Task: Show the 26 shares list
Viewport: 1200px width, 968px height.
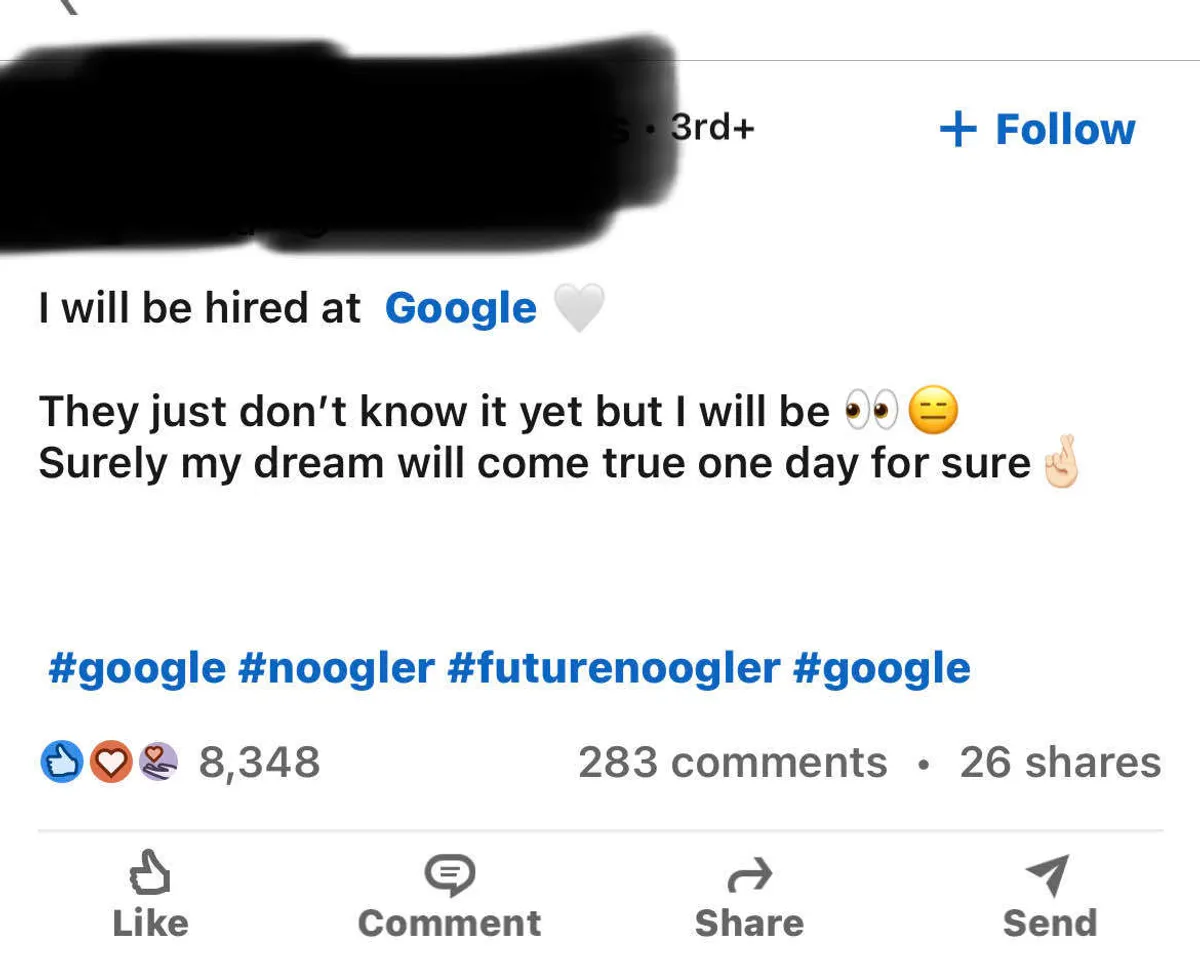Action: (1060, 763)
